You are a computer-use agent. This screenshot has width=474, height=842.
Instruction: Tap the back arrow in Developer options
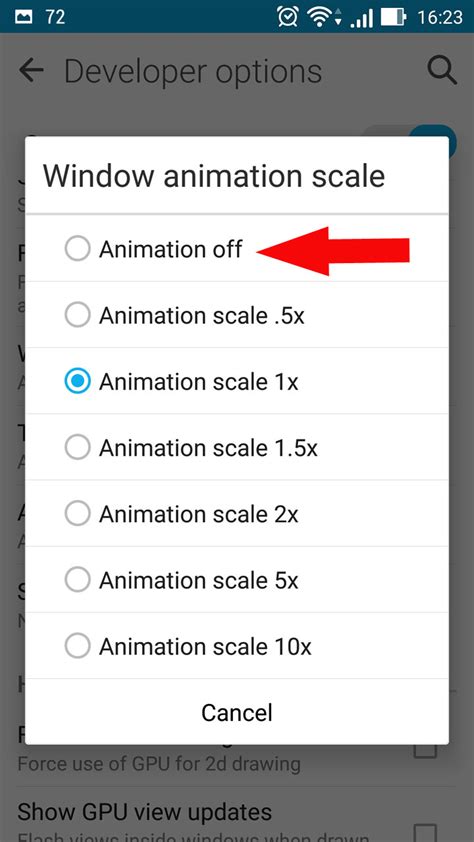[x=31, y=71]
